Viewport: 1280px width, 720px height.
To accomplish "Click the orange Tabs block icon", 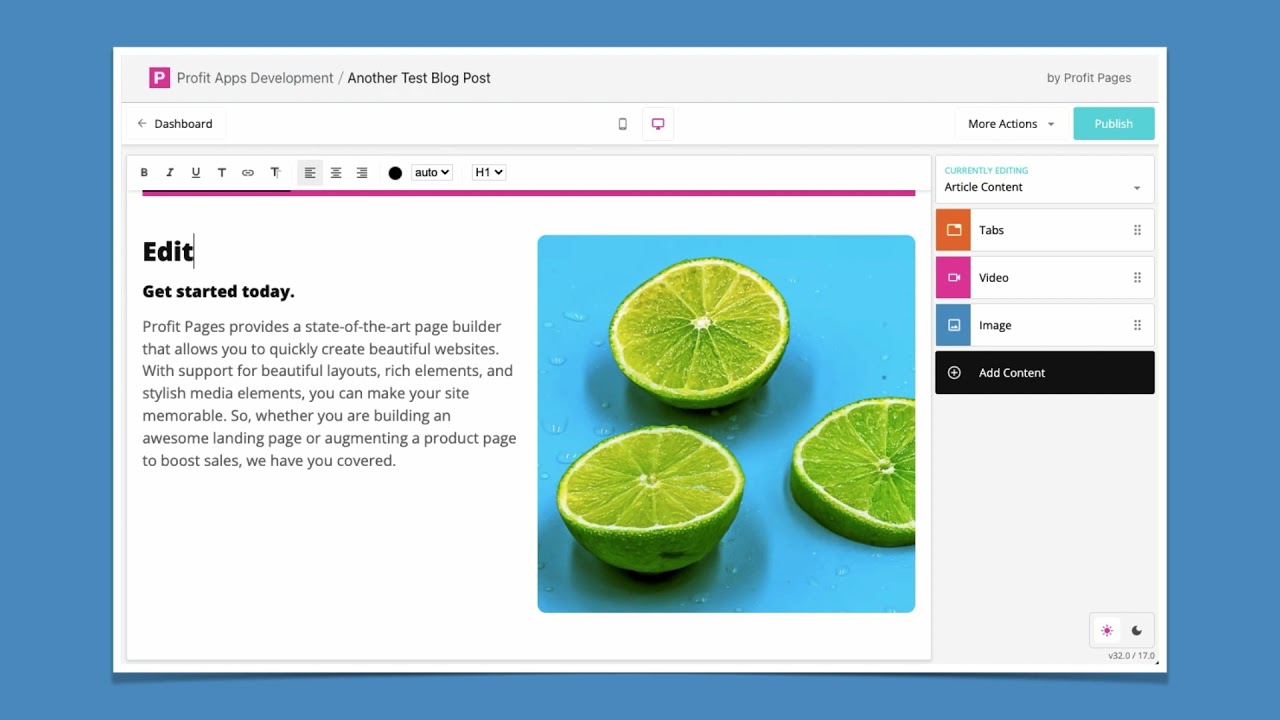I will [953, 230].
